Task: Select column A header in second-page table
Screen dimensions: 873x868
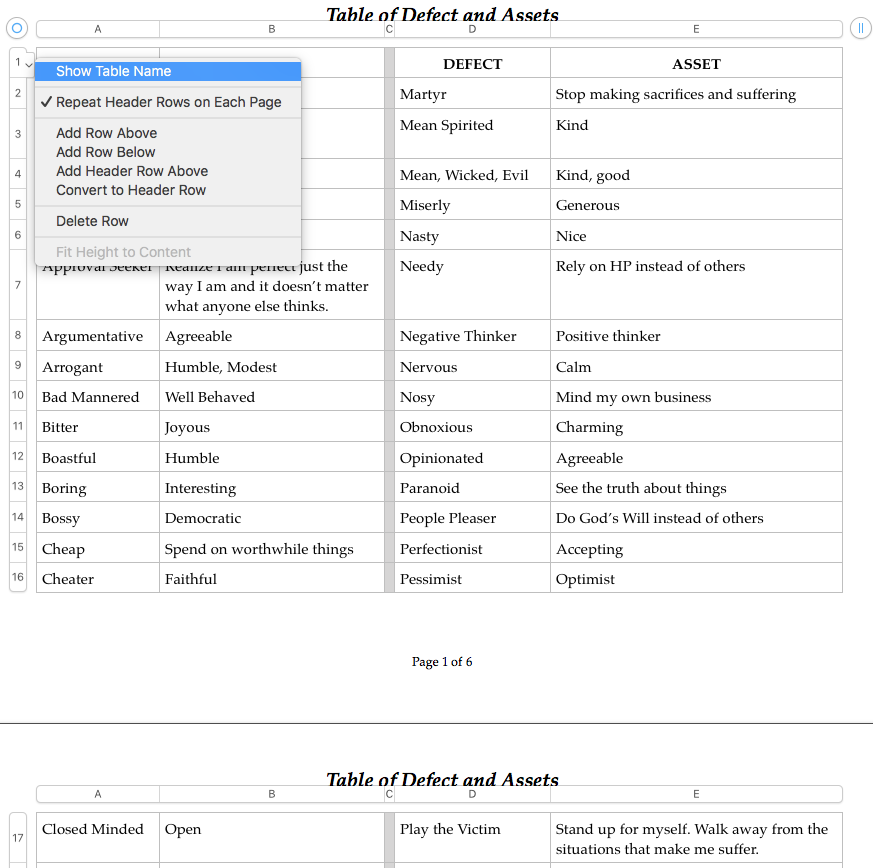Action: [x=98, y=794]
